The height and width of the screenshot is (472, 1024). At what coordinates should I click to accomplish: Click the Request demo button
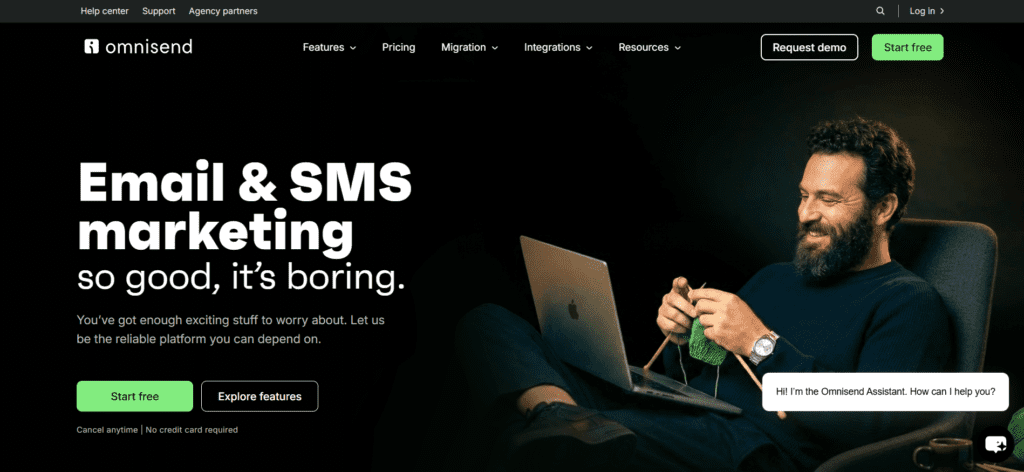click(809, 47)
